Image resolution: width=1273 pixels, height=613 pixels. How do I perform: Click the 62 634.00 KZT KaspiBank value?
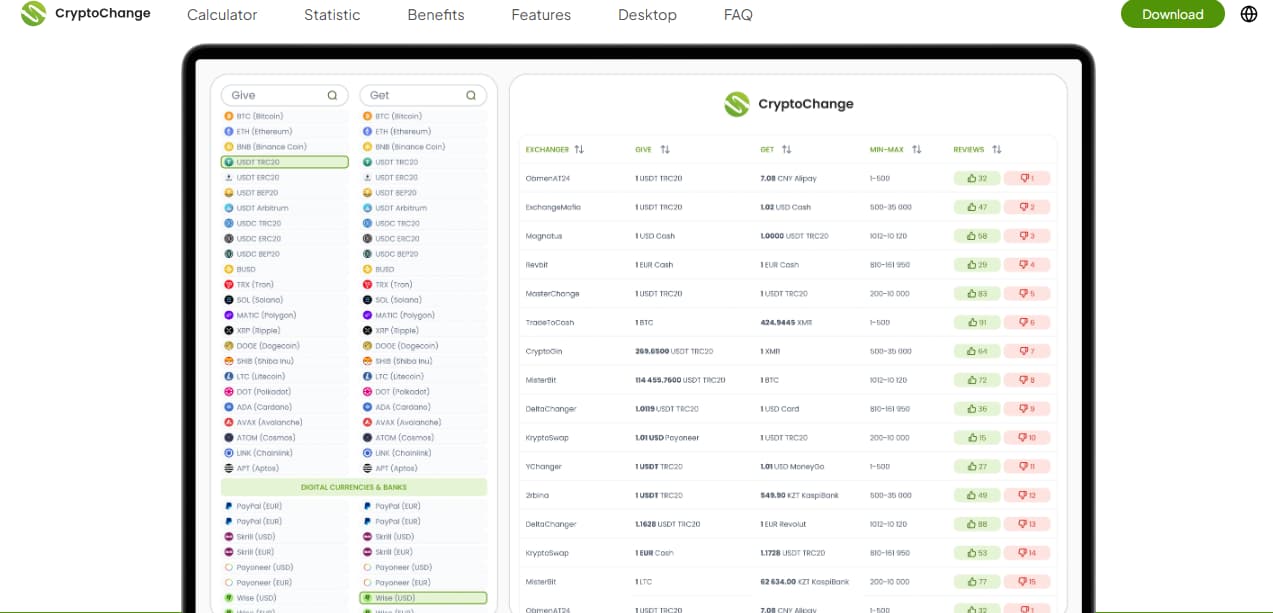click(804, 581)
